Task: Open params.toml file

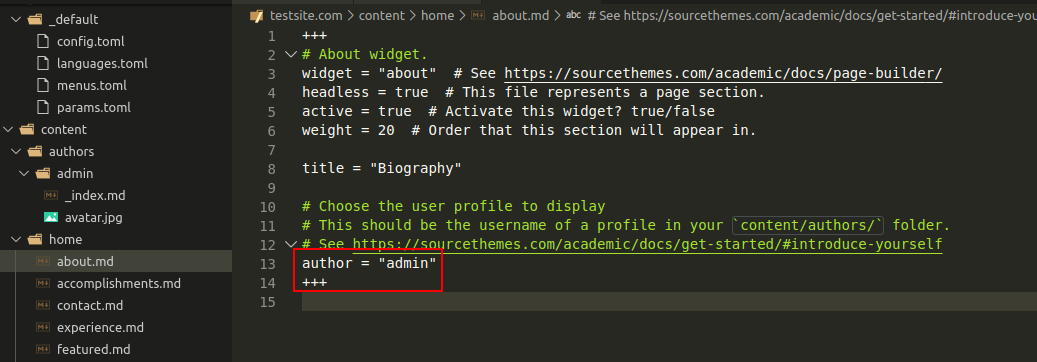Action: pyautogui.click(x=94, y=107)
